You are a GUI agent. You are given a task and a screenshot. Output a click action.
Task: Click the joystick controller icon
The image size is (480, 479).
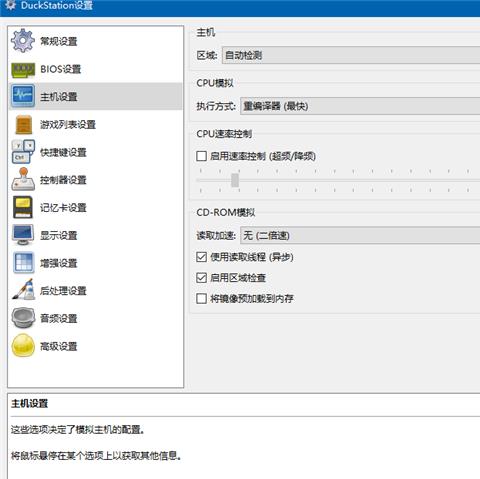point(23,179)
